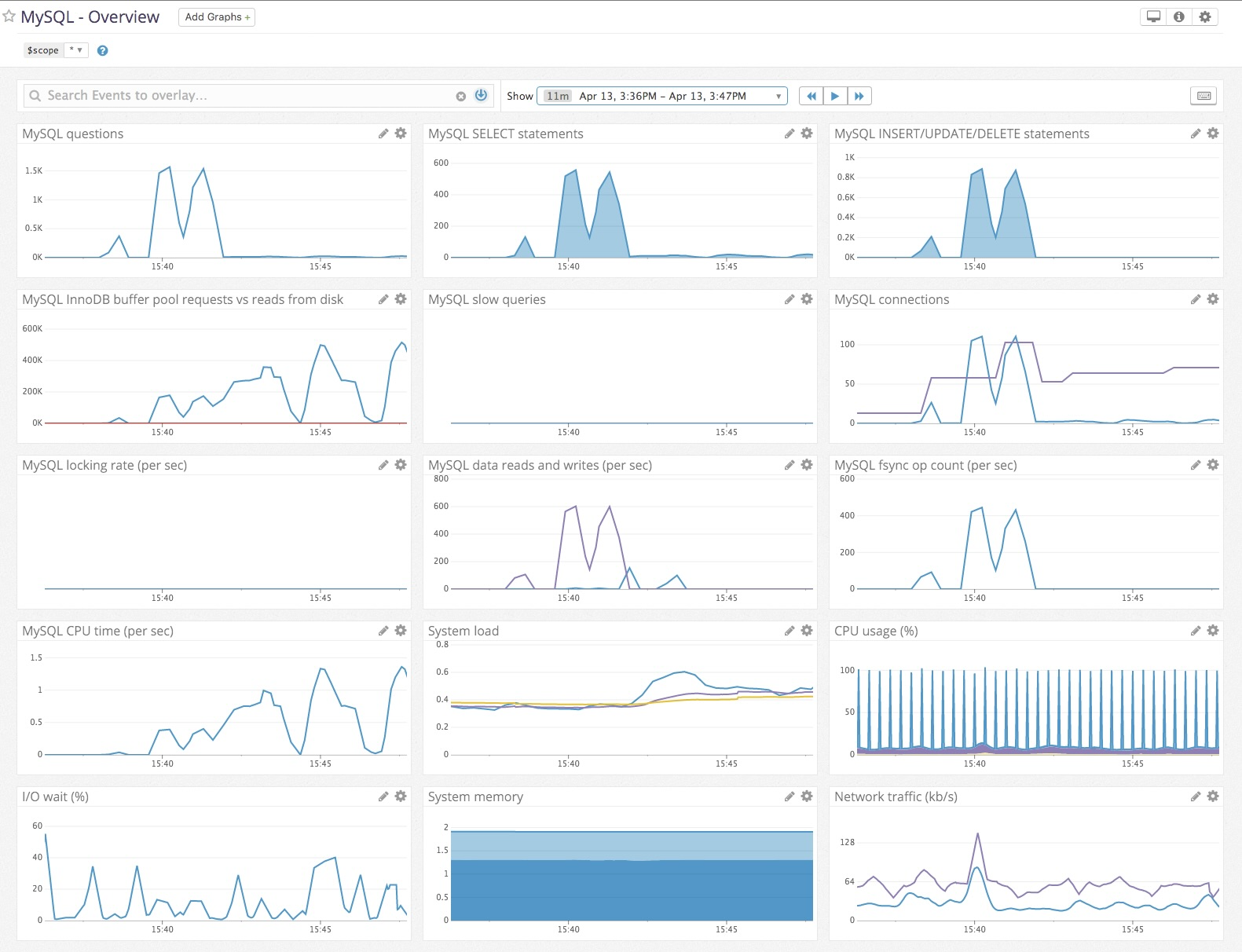
Task: Step the time window backward
Action: (811, 96)
